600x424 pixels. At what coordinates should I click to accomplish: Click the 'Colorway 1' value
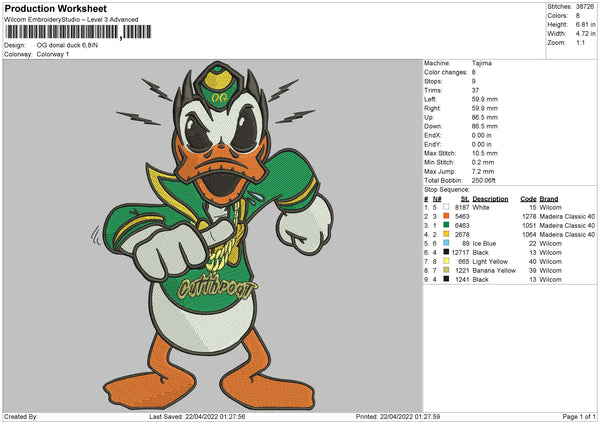point(53,54)
